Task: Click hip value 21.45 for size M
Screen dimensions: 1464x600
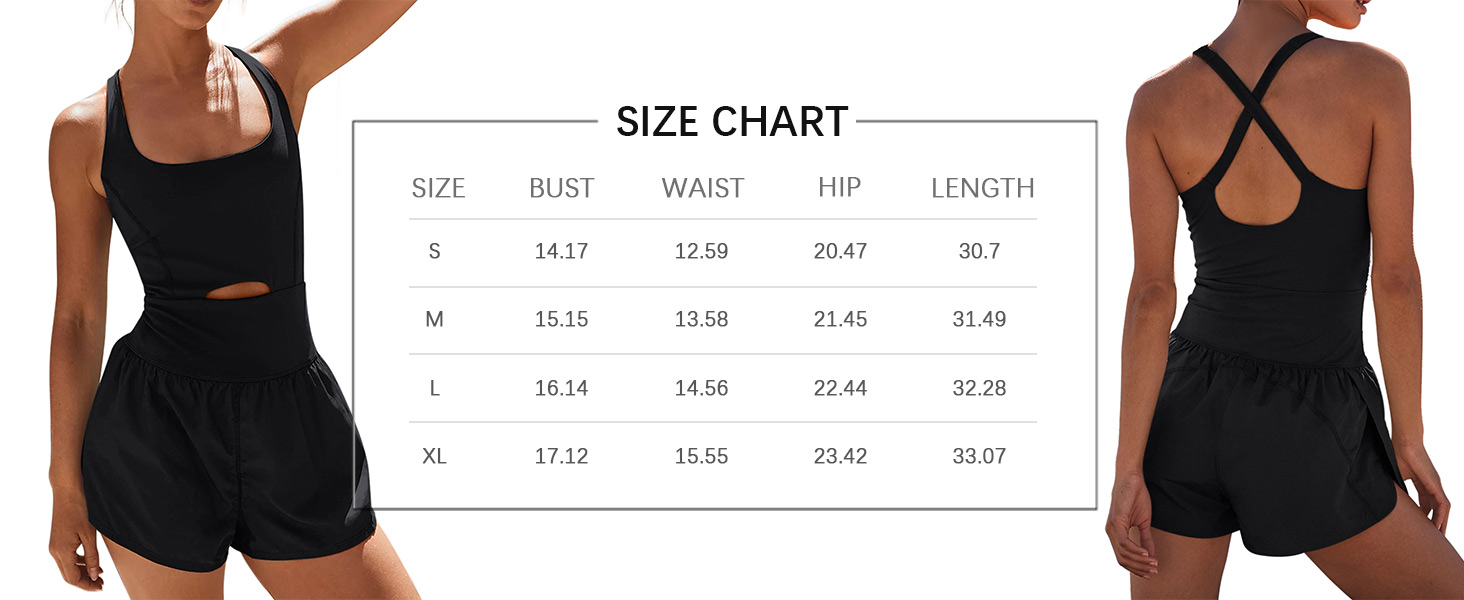Action: (x=840, y=320)
